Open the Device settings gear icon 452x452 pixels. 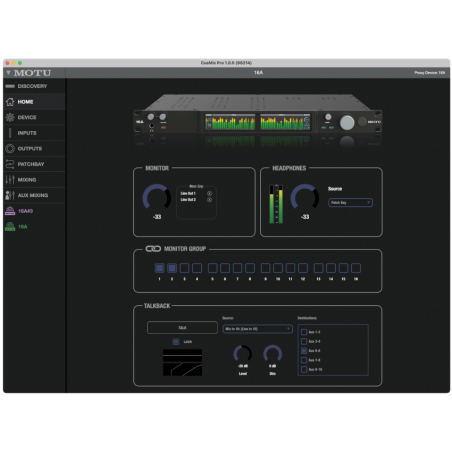coord(10,117)
